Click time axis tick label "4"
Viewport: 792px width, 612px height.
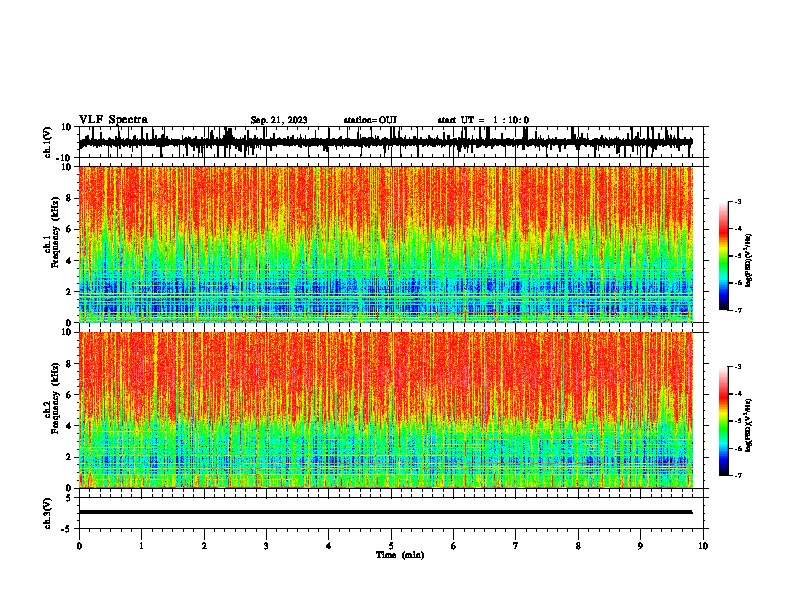click(x=329, y=546)
